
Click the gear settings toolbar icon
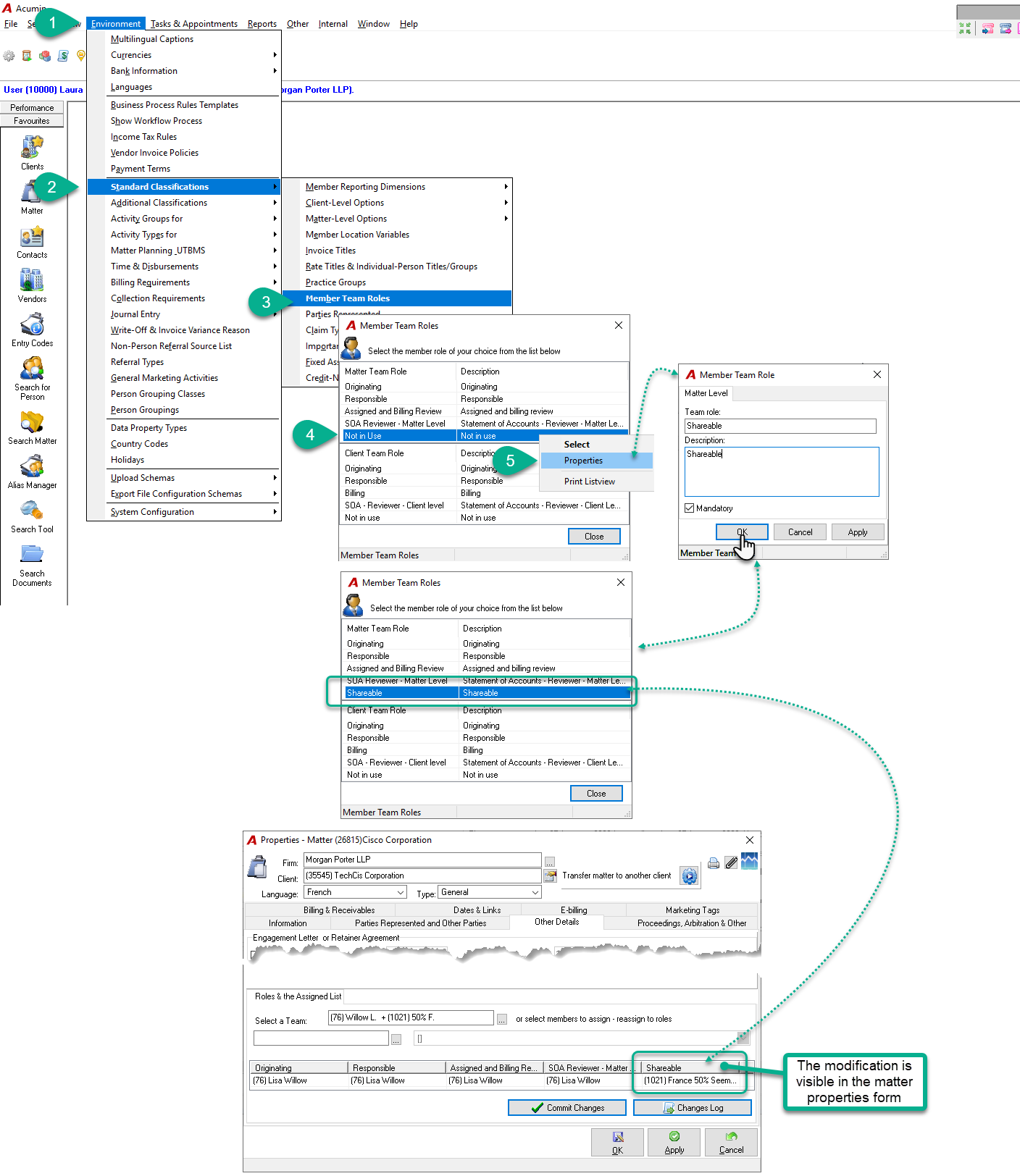coord(9,56)
